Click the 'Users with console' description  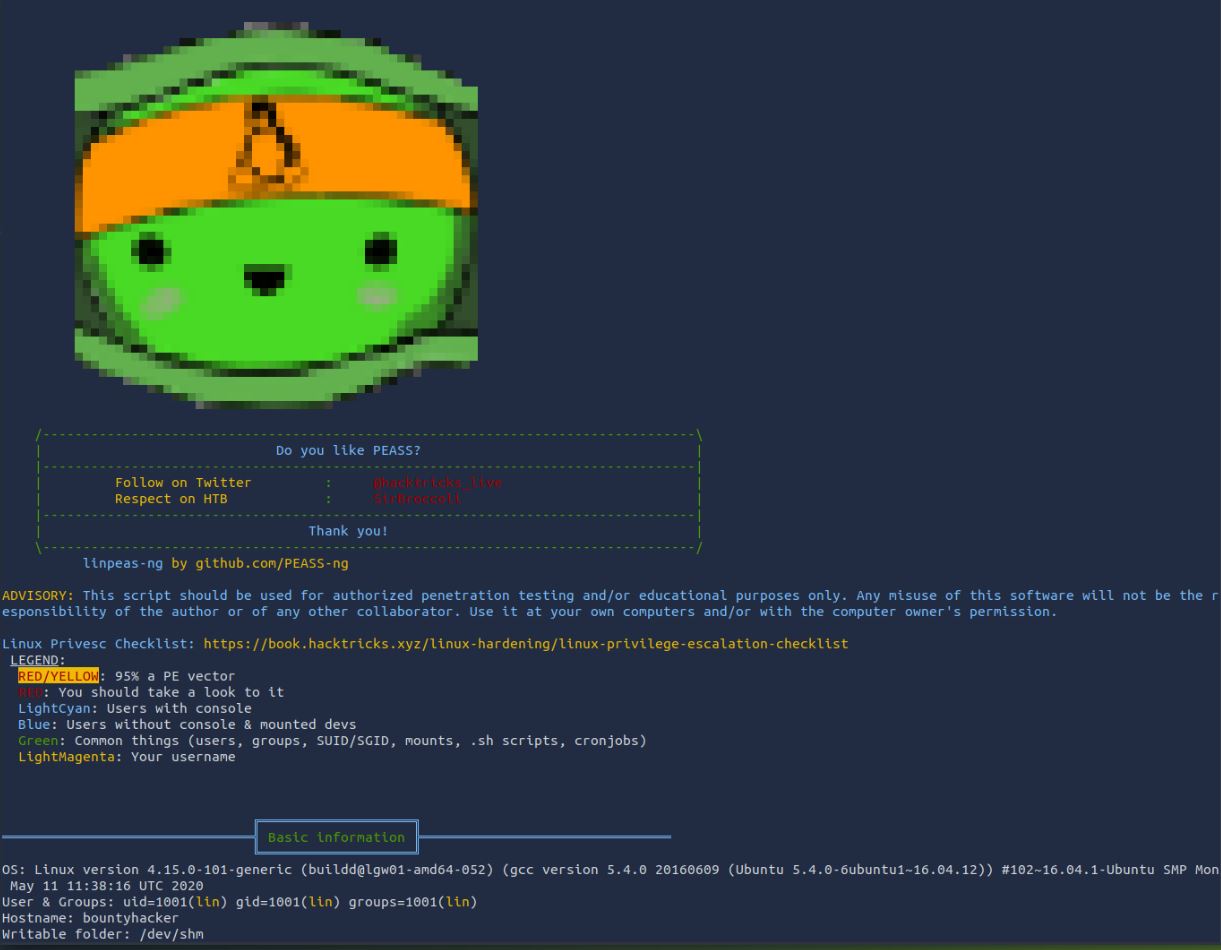tap(179, 708)
